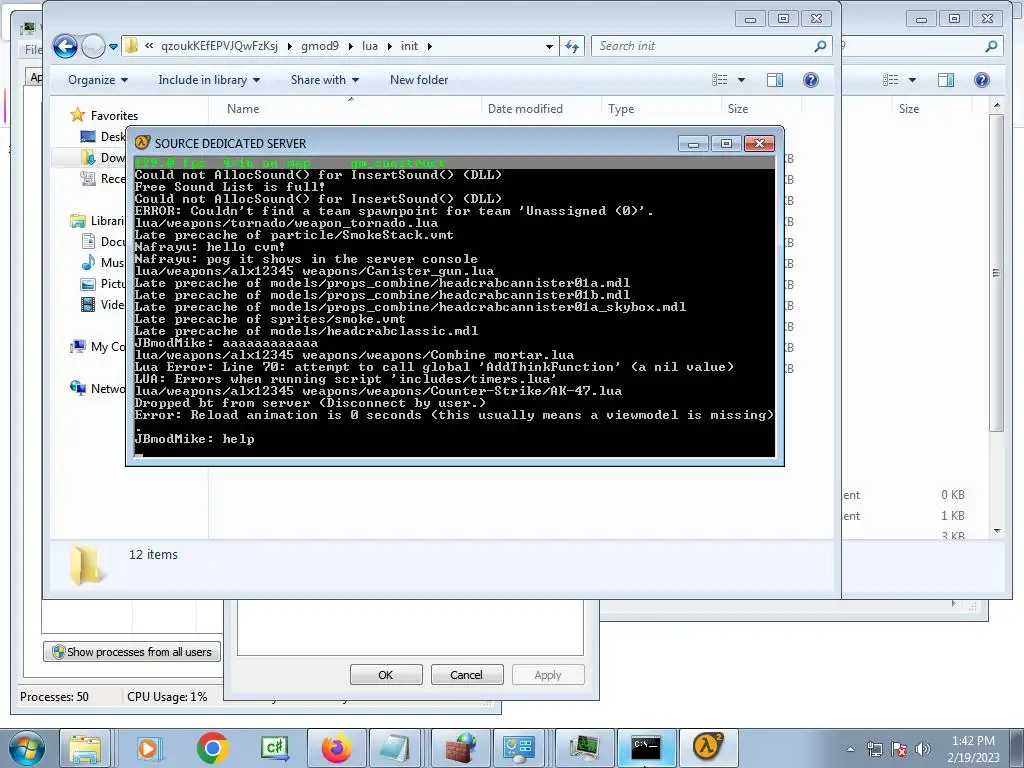1024x768 pixels.
Task: Click the Network icon in navigation pane
Action: coord(78,389)
